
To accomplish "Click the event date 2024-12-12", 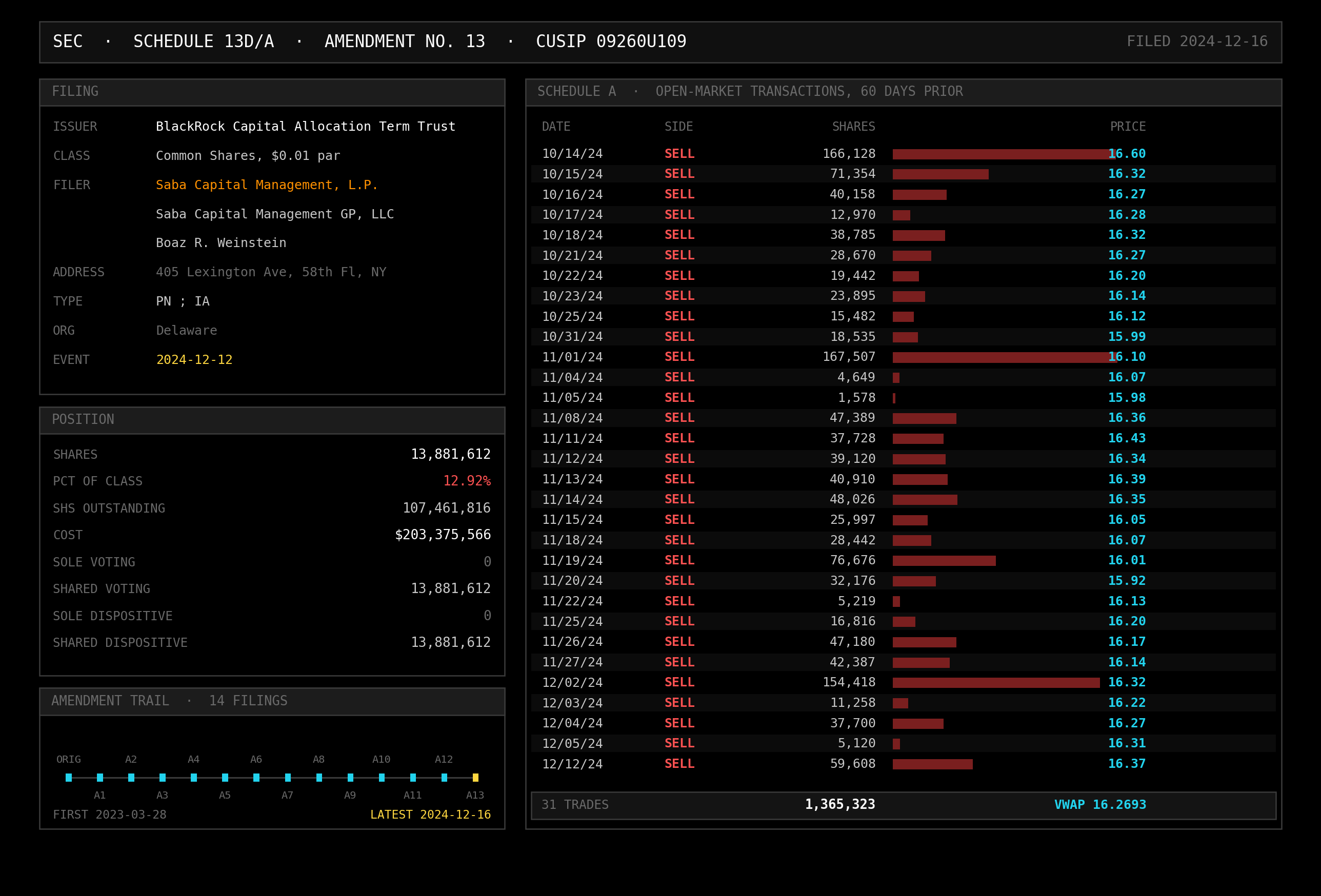I will click(x=194, y=360).
